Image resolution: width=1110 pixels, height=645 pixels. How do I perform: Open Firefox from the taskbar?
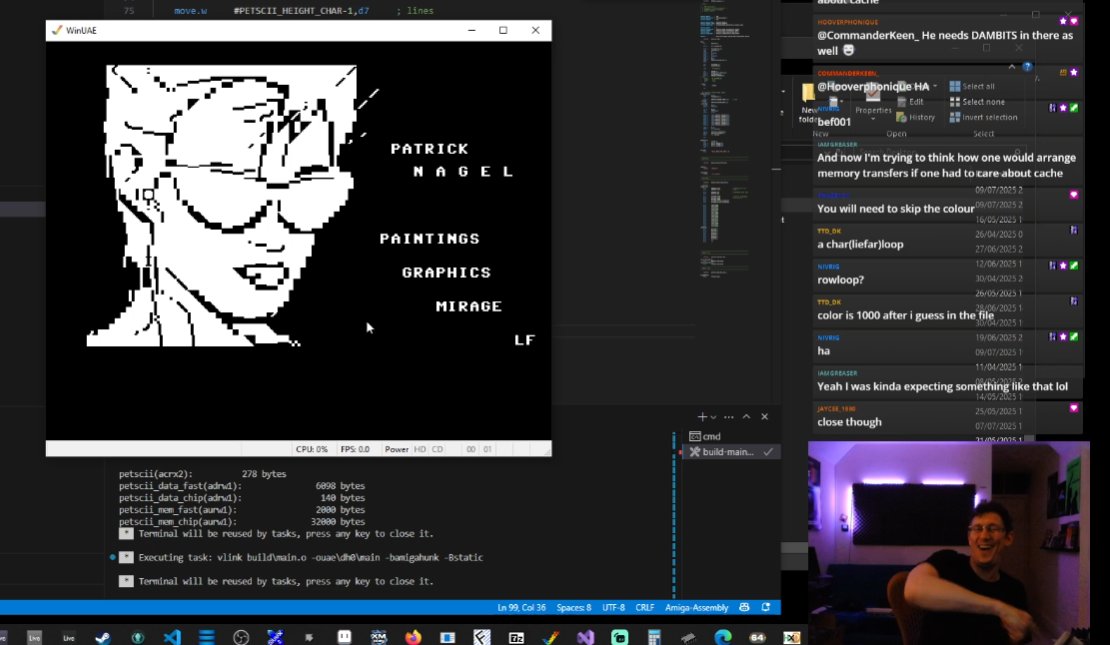(x=413, y=637)
